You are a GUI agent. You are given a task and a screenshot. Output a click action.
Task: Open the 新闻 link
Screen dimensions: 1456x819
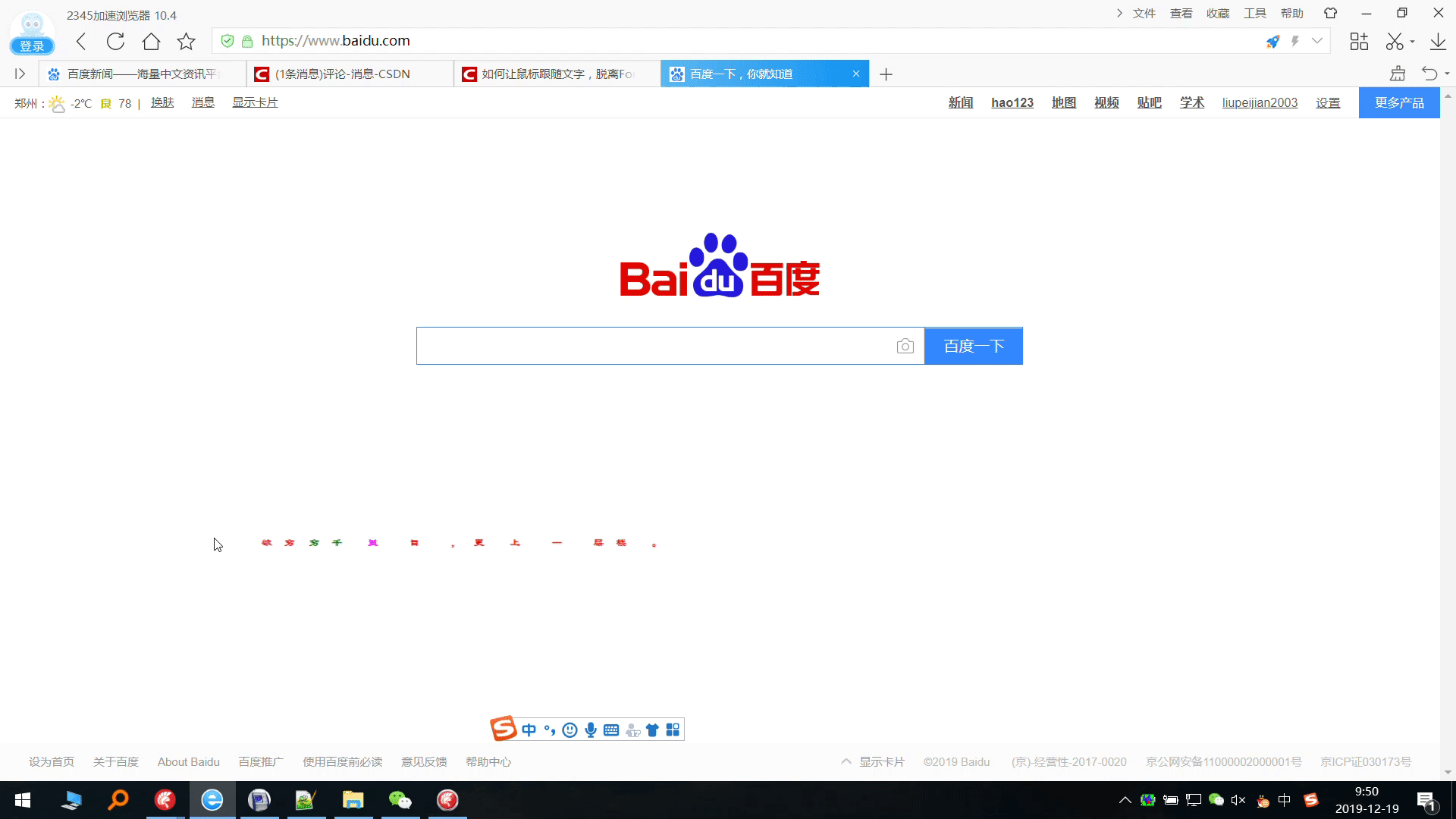click(x=961, y=102)
